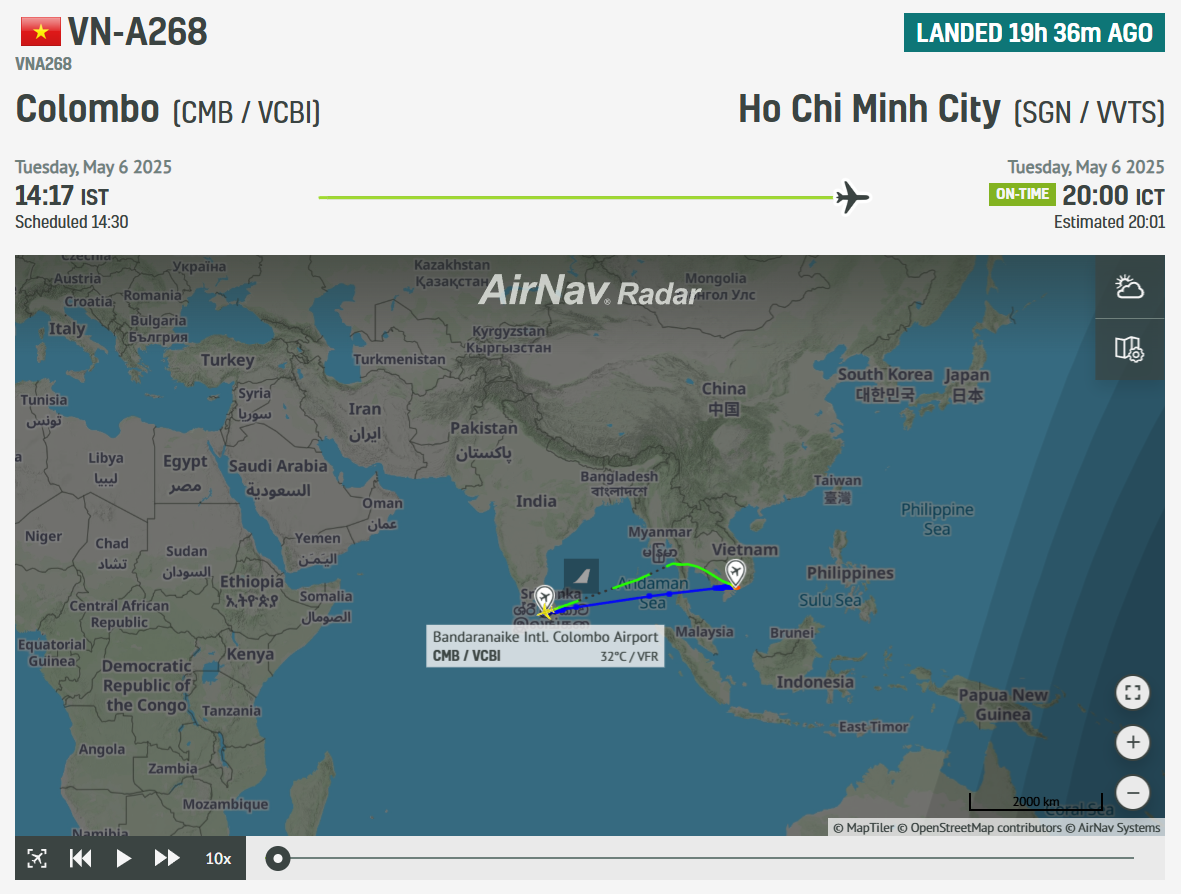Click the fit-track-to-view icon
Viewport: 1181px width, 894px height.
(x=37, y=858)
